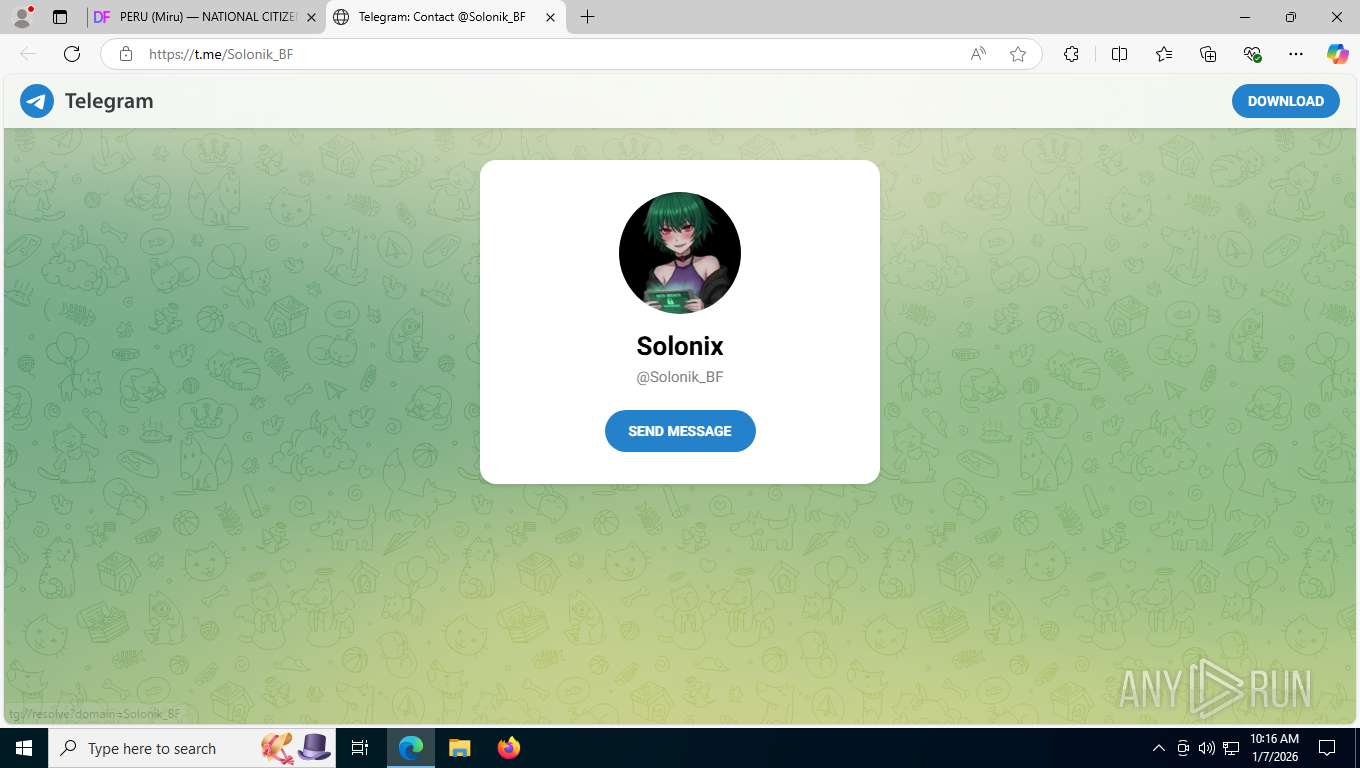Open the Tab actions menu icon
This screenshot has width=1360, height=768.
coord(60,17)
